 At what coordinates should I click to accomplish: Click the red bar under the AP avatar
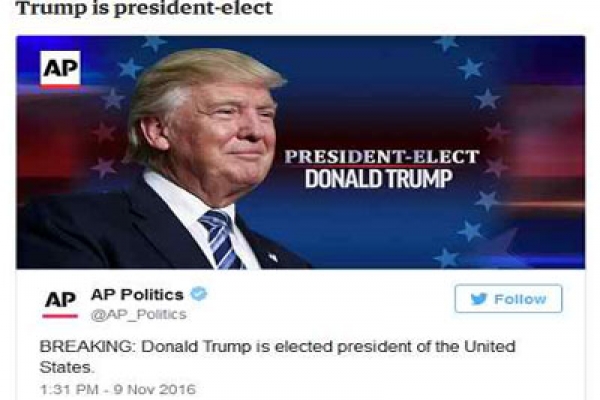point(60,316)
